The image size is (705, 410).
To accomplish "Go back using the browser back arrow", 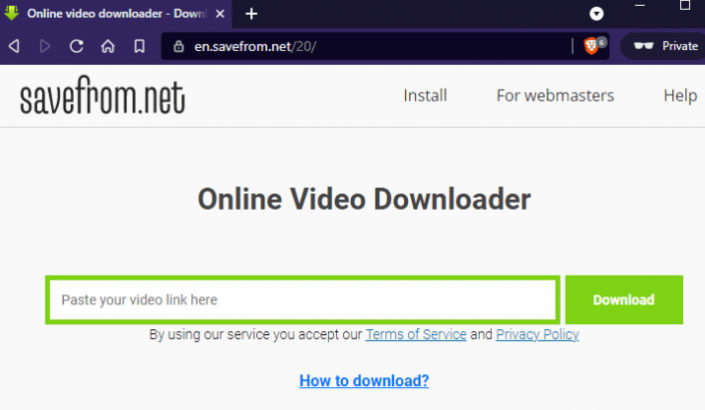I will pyautogui.click(x=14, y=46).
